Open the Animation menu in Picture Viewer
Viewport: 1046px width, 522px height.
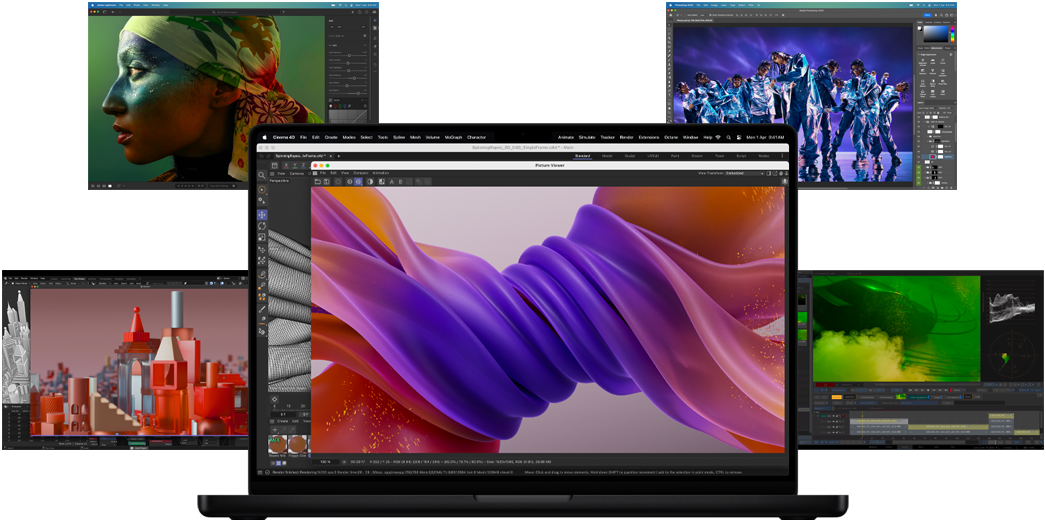click(x=381, y=173)
